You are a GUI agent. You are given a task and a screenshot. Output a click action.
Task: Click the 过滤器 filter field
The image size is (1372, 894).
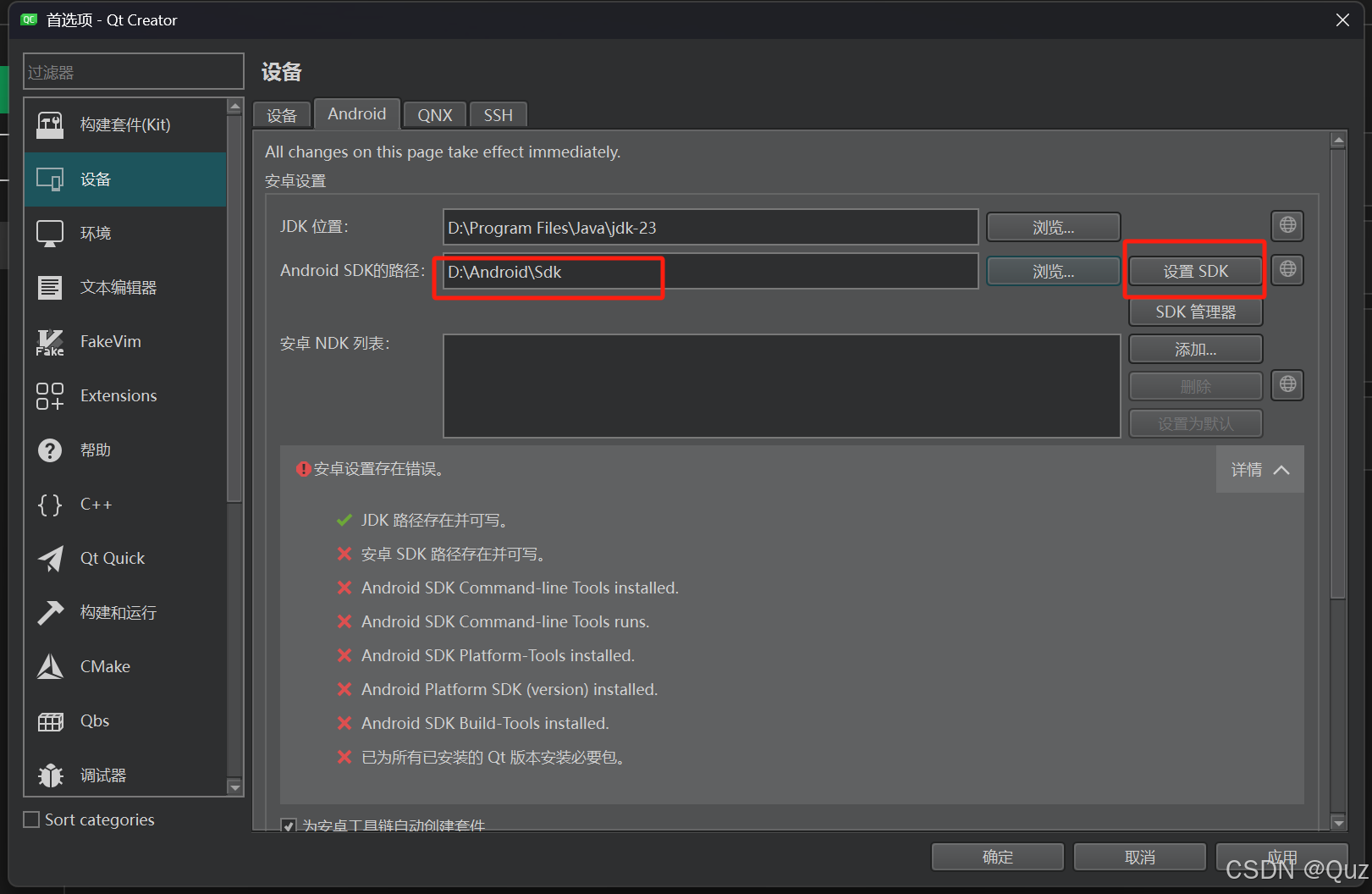[x=134, y=72]
